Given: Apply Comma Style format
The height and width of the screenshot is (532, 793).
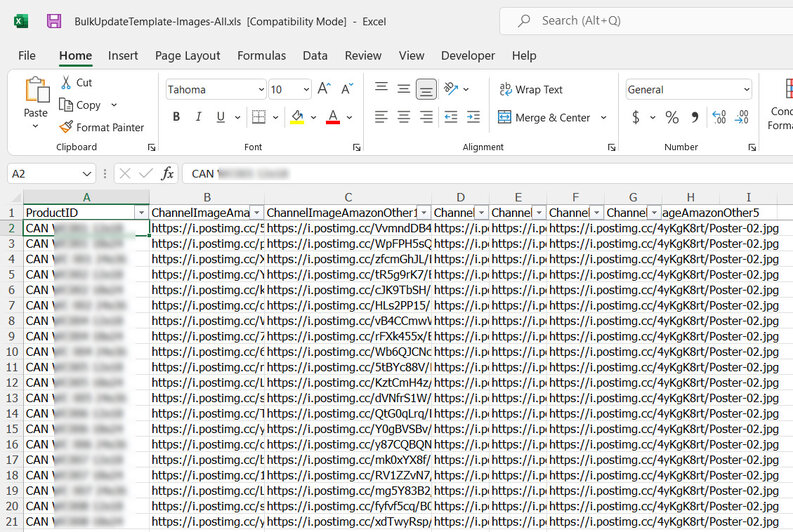Looking at the screenshot, I should pyautogui.click(x=695, y=117).
